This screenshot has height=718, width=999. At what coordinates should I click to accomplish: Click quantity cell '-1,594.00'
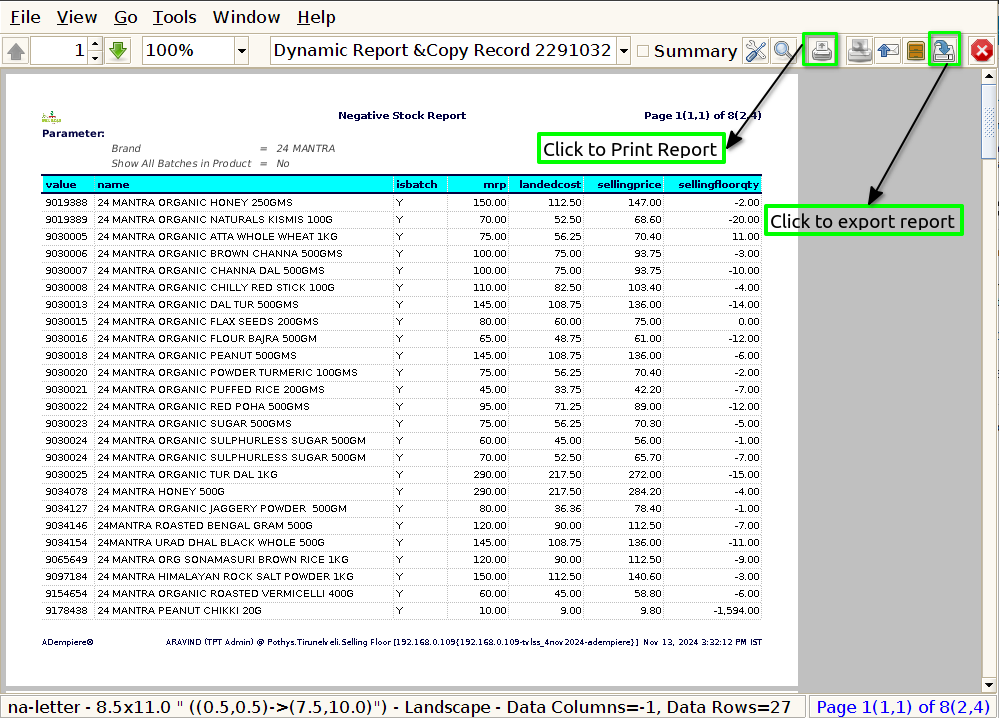pos(737,611)
